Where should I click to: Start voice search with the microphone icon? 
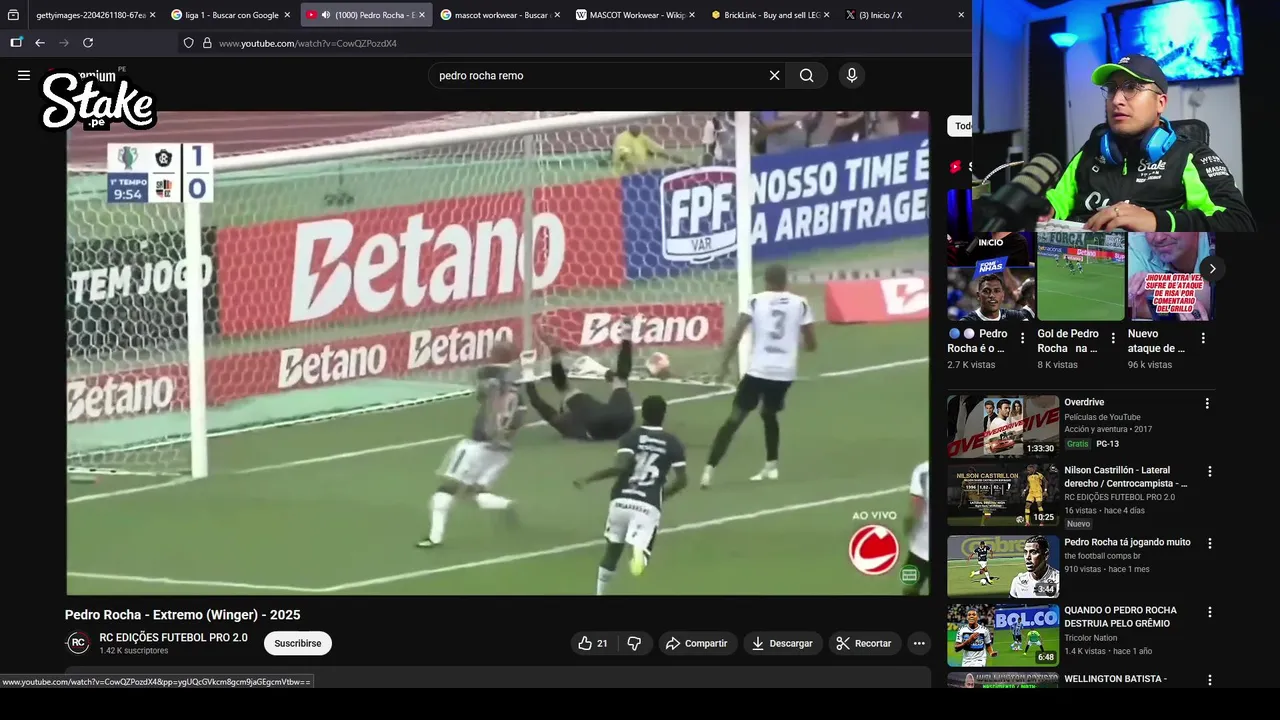point(852,75)
